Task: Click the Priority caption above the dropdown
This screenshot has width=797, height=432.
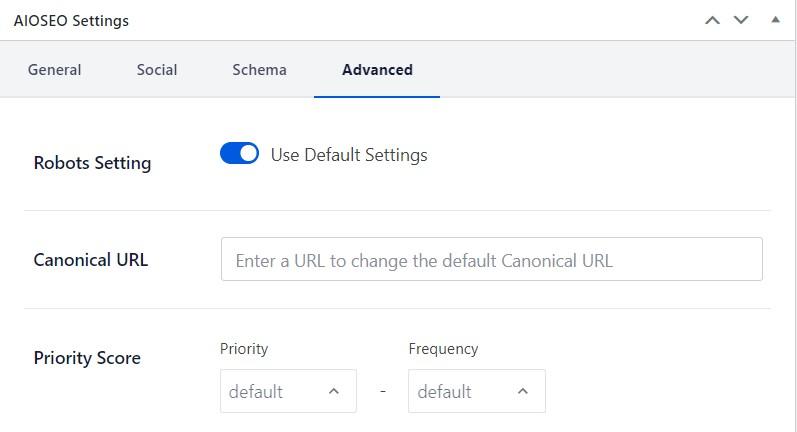Action: (x=244, y=349)
